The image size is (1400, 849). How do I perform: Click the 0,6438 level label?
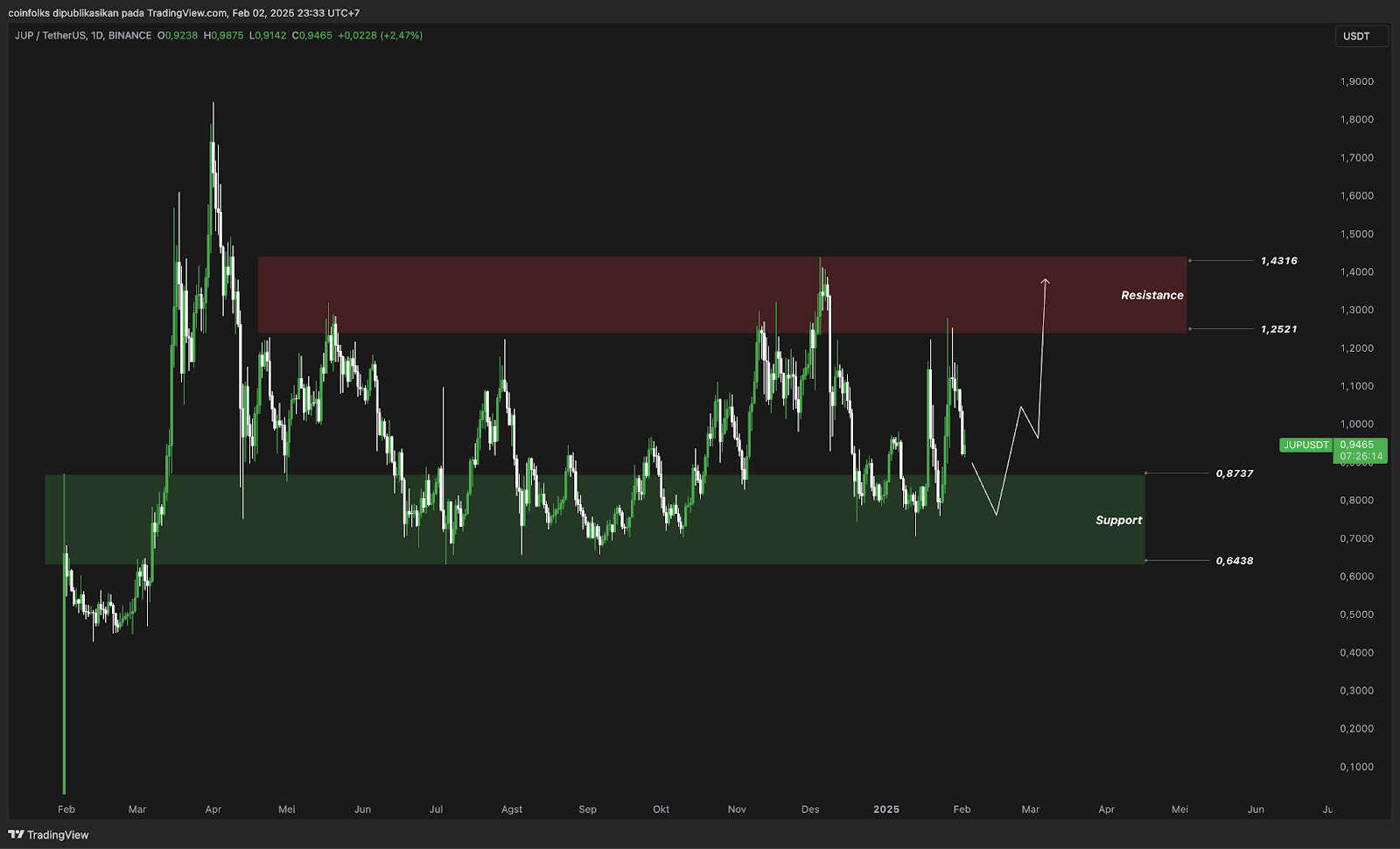(x=1235, y=561)
